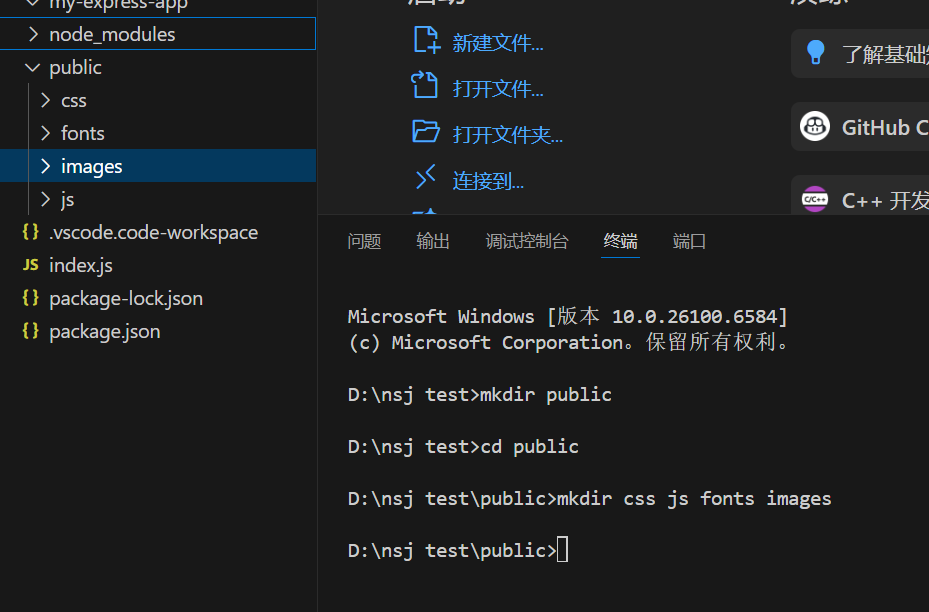Viewport: 929px width, 612px height.
Task: Click the Connect To remote icon
Action: [x=426, y=179]
